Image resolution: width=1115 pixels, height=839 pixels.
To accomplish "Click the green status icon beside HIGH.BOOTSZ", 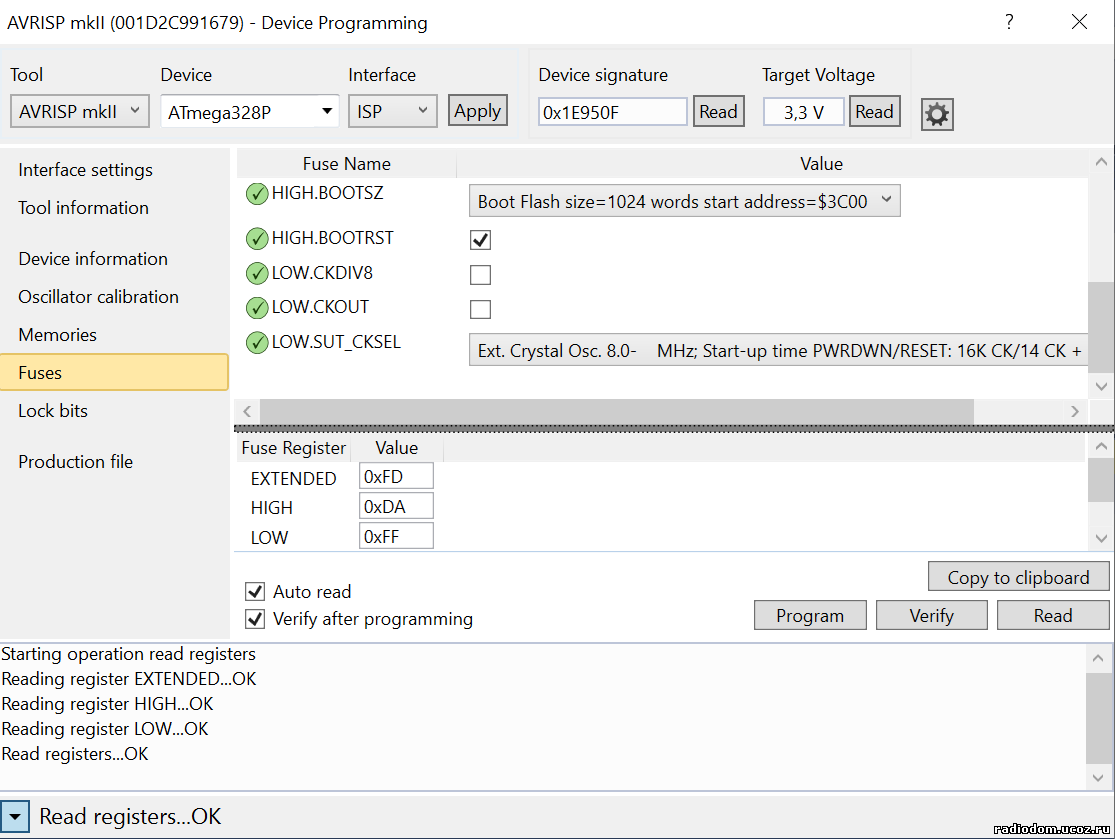I will [x=257, y=193].
